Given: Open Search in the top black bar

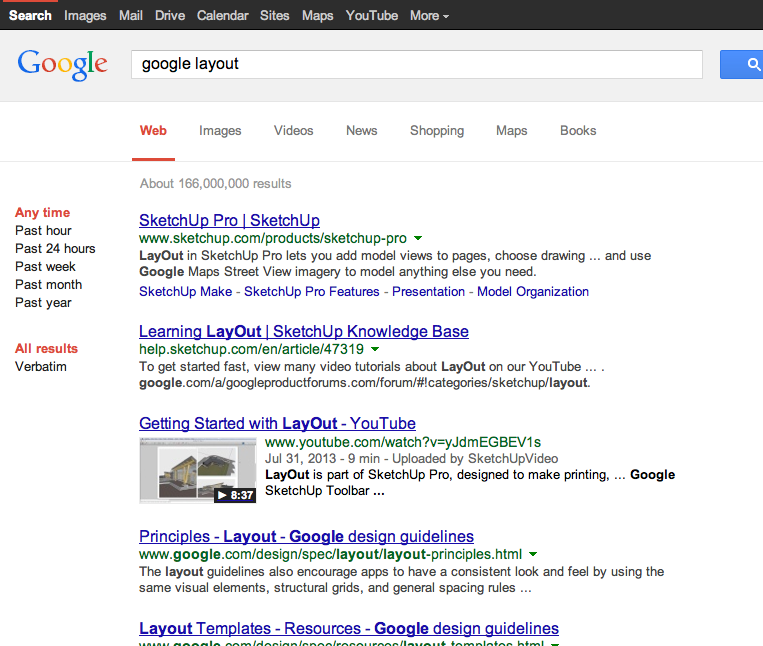Looking at the screenshot, I should pos(30,16).
